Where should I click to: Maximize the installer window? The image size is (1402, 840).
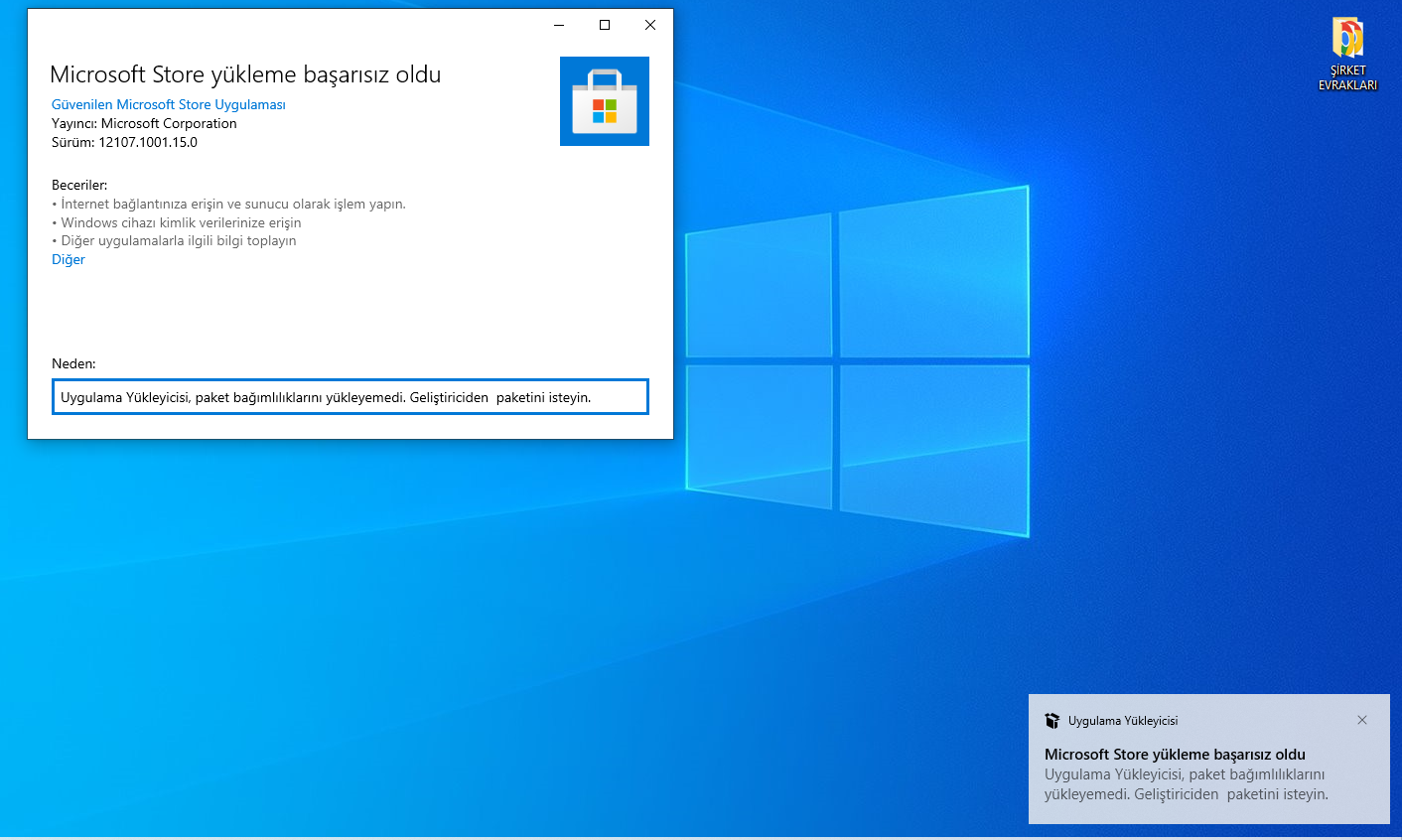605,25
